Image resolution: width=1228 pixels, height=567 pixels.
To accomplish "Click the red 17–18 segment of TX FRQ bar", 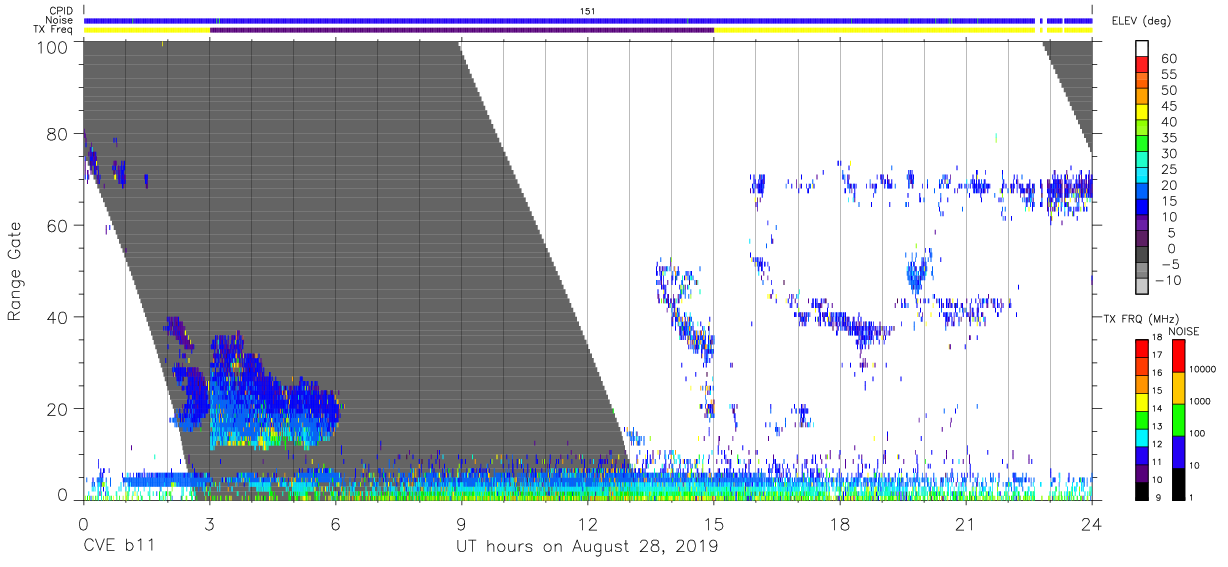I will (1142, 348).
